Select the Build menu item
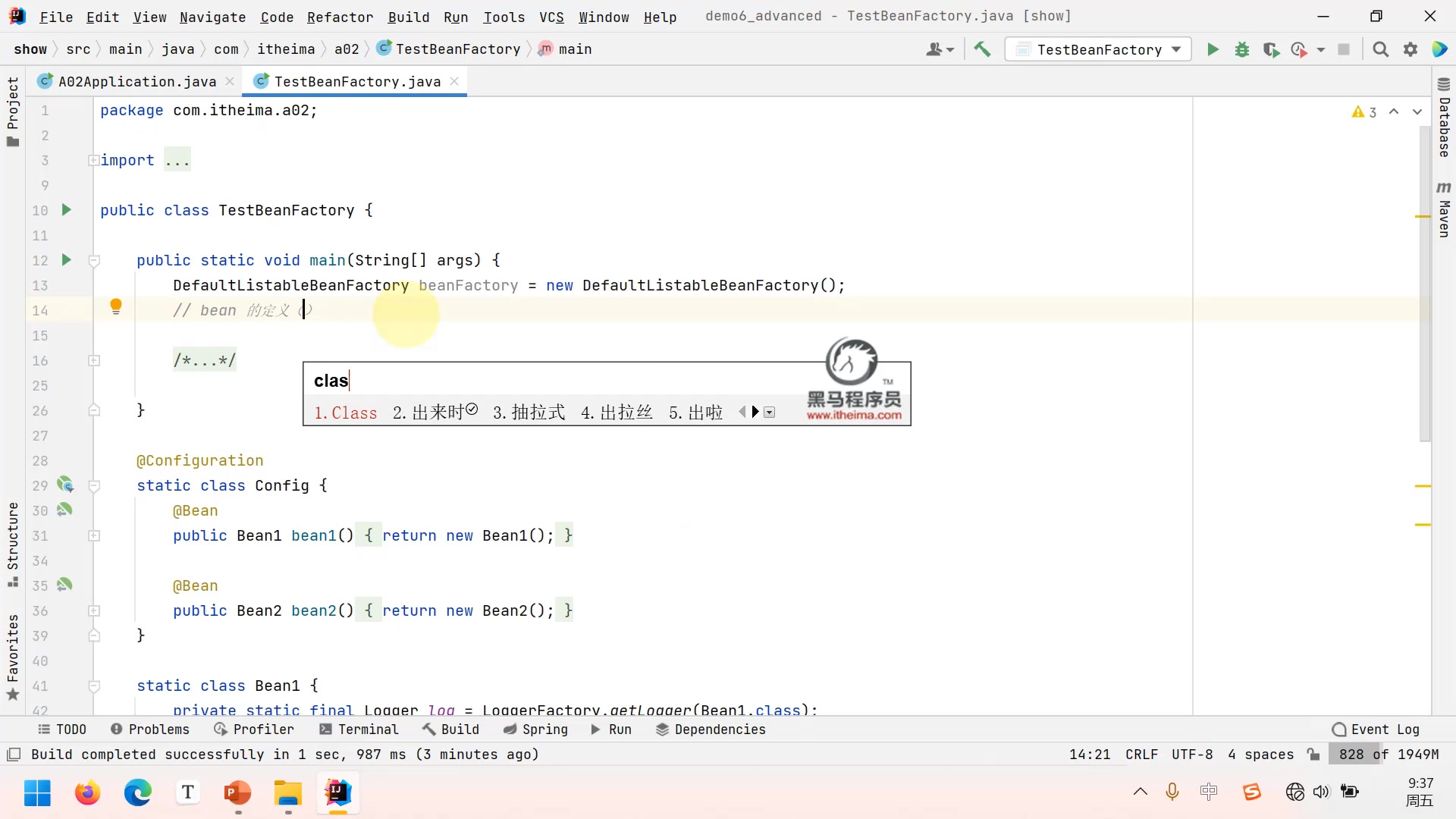The width and height of the screenshot is (1456, 819). [408, 17]
